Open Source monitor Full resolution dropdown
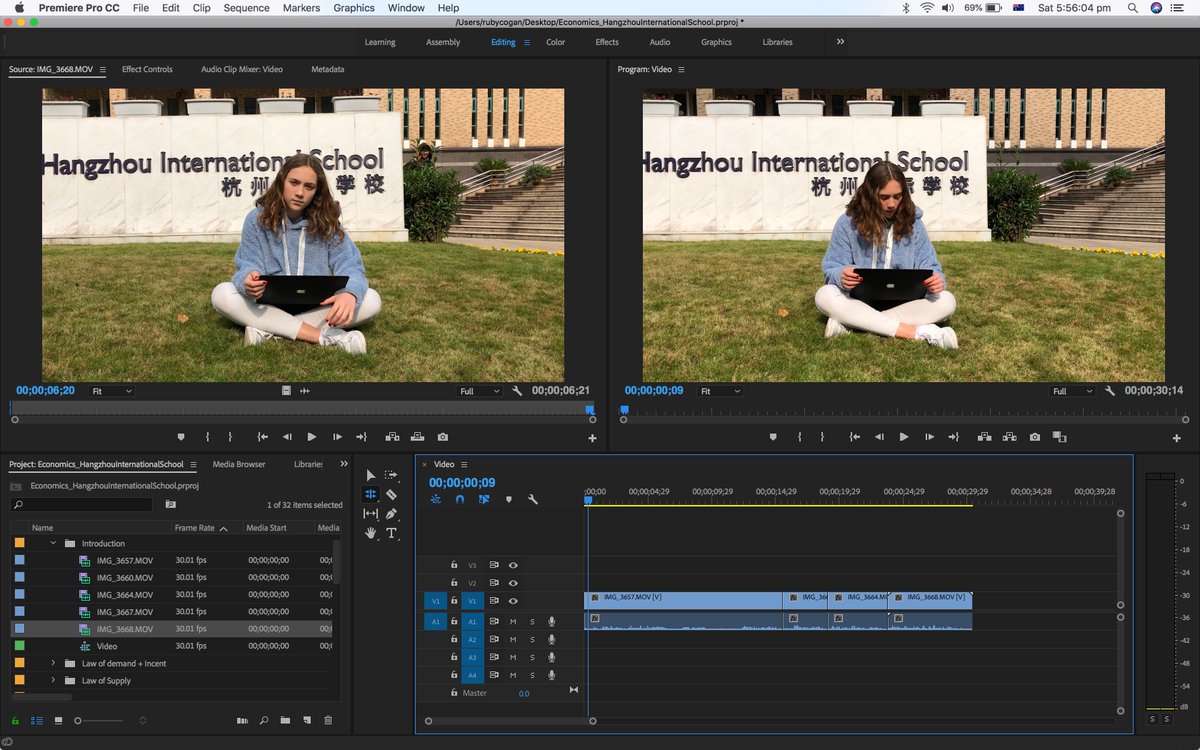 (x=479, y=391)
